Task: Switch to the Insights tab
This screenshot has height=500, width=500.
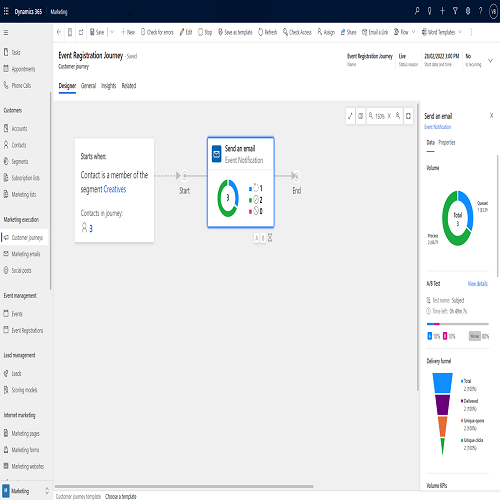Action: pos(109,86)
